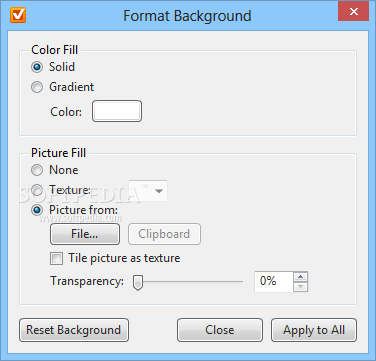Image resolution: width=376 pixels, height=361 pixels.
Task: Open the Color swatch picker
Action: pyautogui.click(x=117, y=111)
